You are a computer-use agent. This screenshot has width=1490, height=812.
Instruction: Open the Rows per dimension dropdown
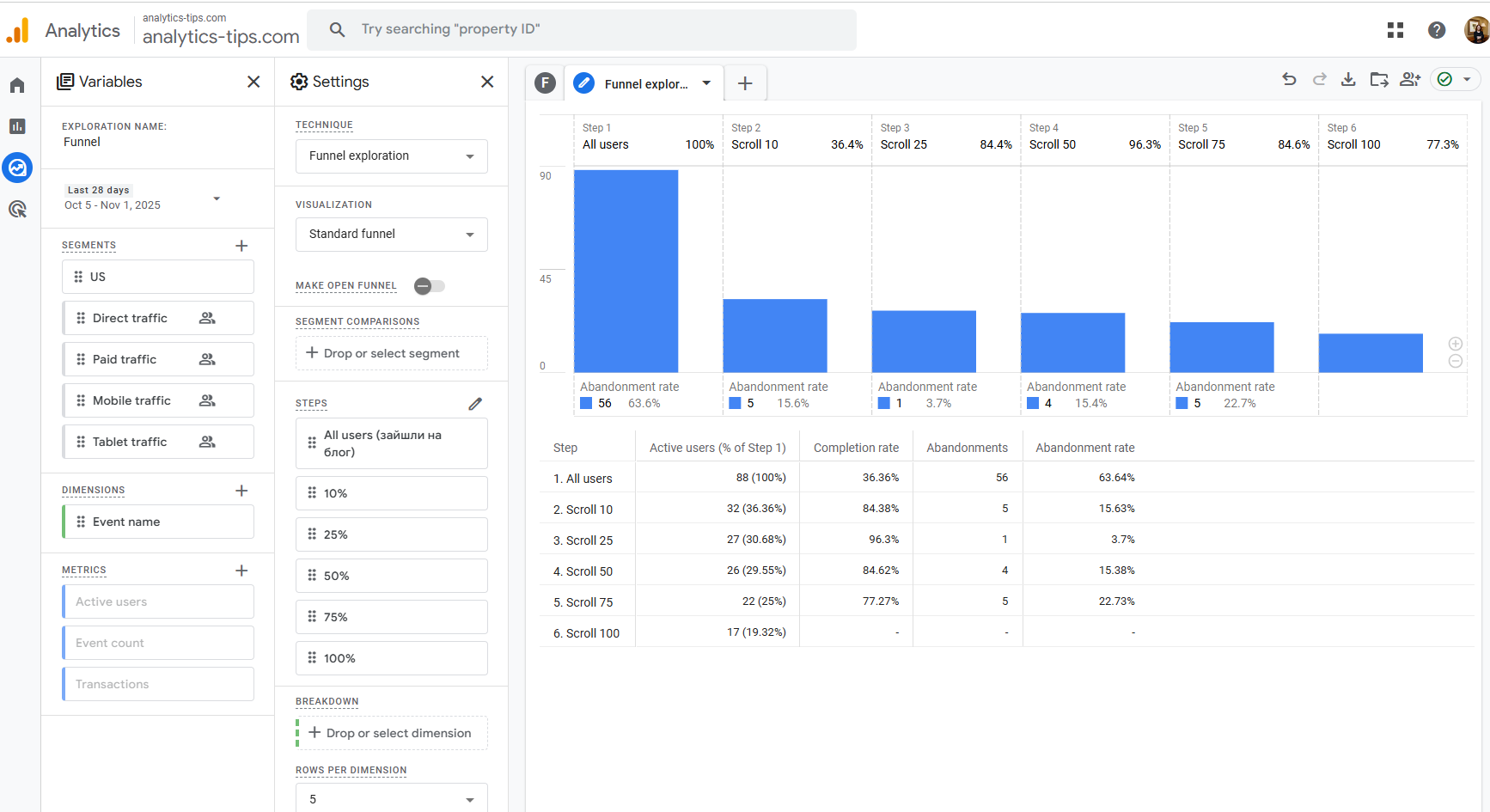click(x=391, y=798)
